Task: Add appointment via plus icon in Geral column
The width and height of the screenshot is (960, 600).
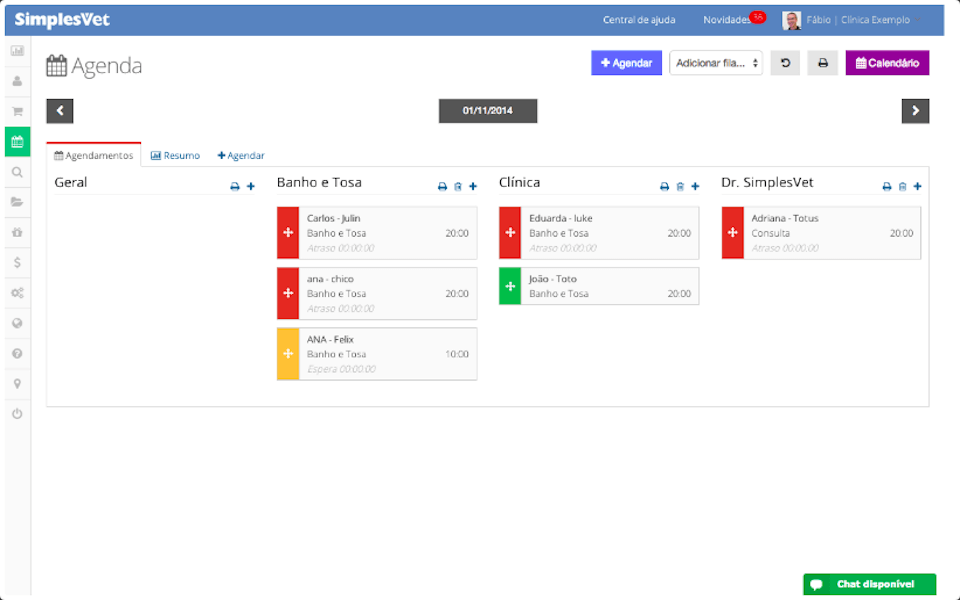Action: coord(250,186)
